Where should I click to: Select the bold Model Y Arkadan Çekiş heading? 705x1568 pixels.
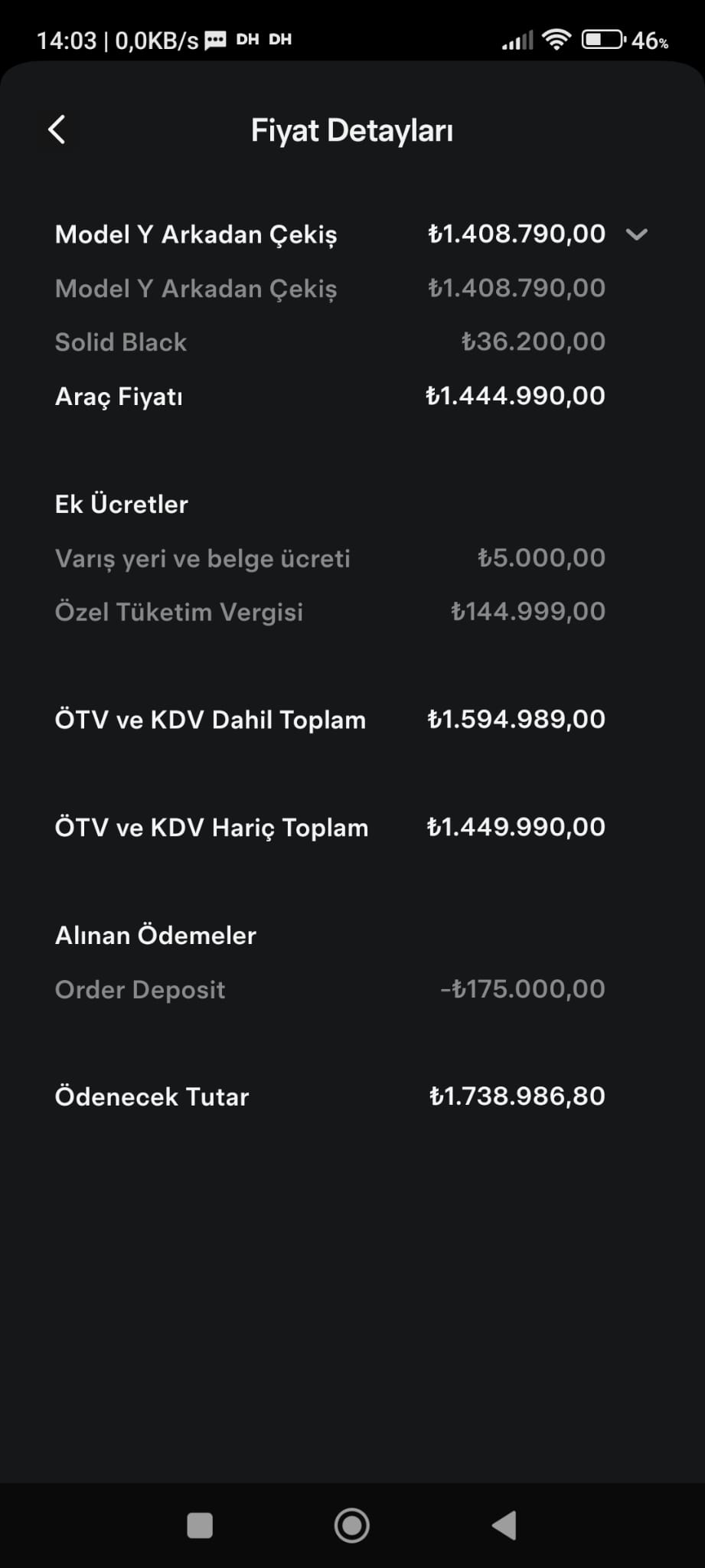click(196, 234)
